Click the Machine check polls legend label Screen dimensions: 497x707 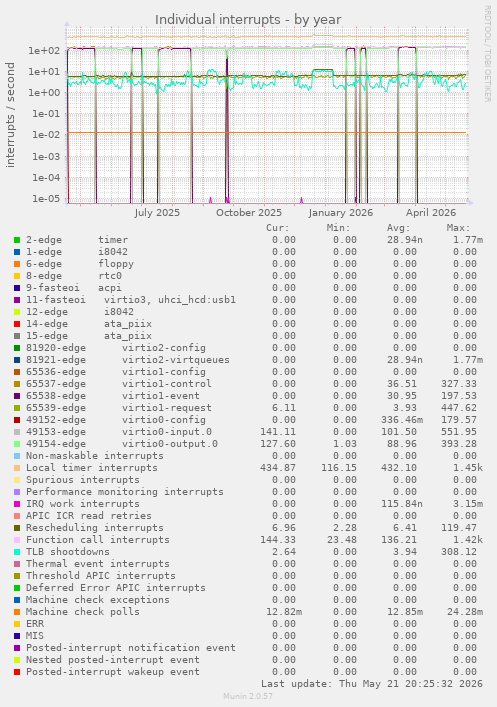click(x=83, y=612)
